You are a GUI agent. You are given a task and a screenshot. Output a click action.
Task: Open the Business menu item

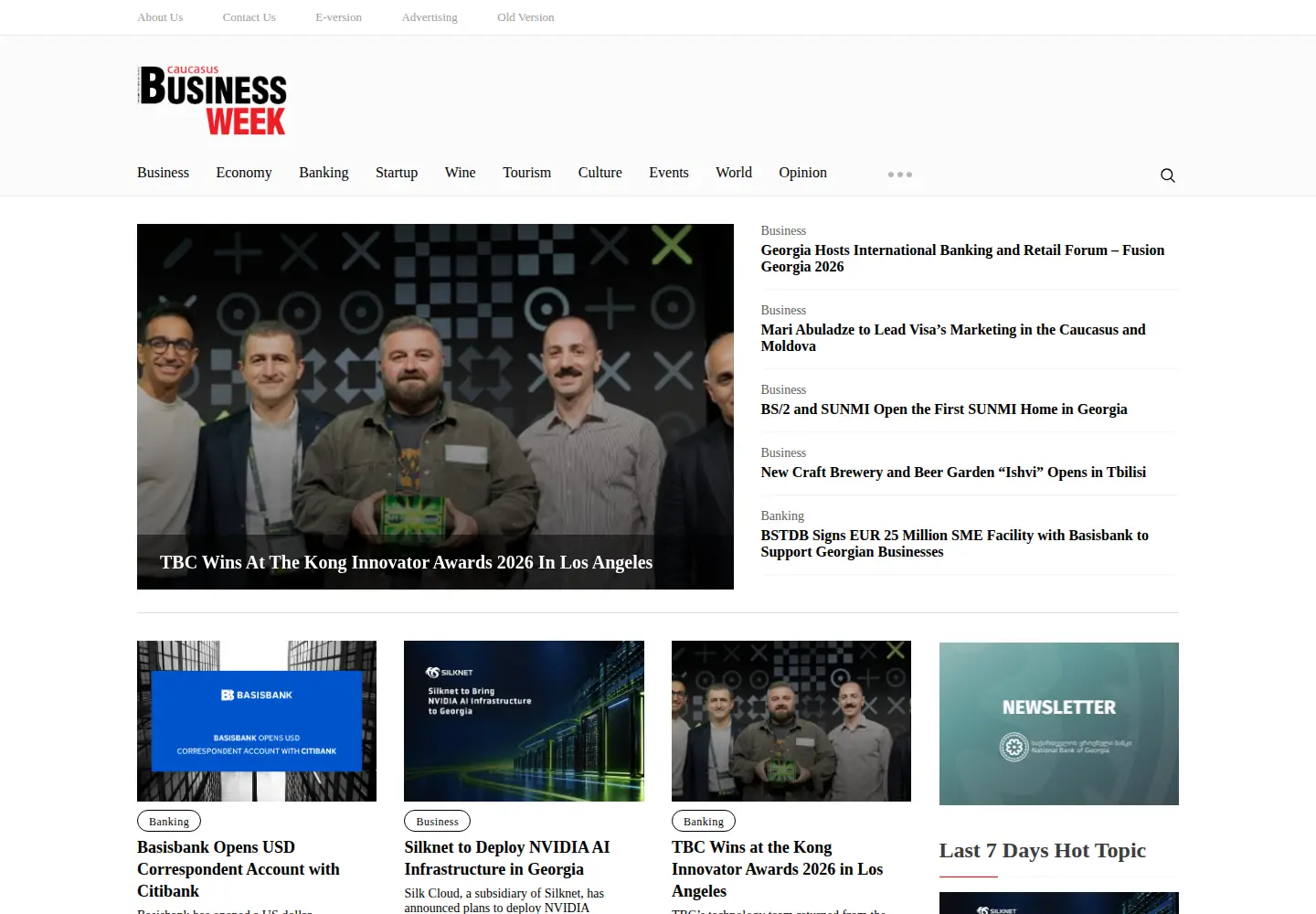(x=163, y=173)
